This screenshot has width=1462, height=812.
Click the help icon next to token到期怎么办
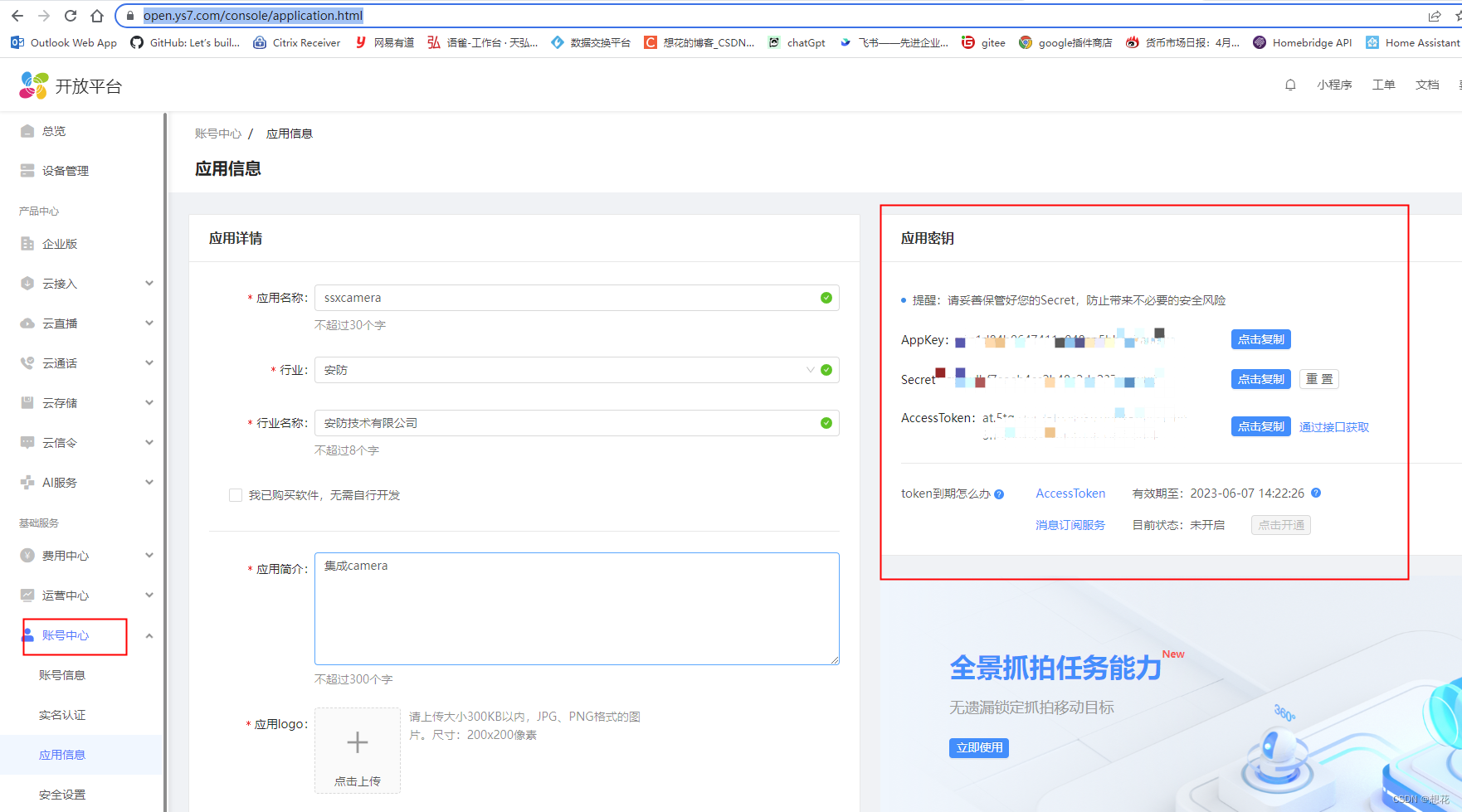(999, 494)
